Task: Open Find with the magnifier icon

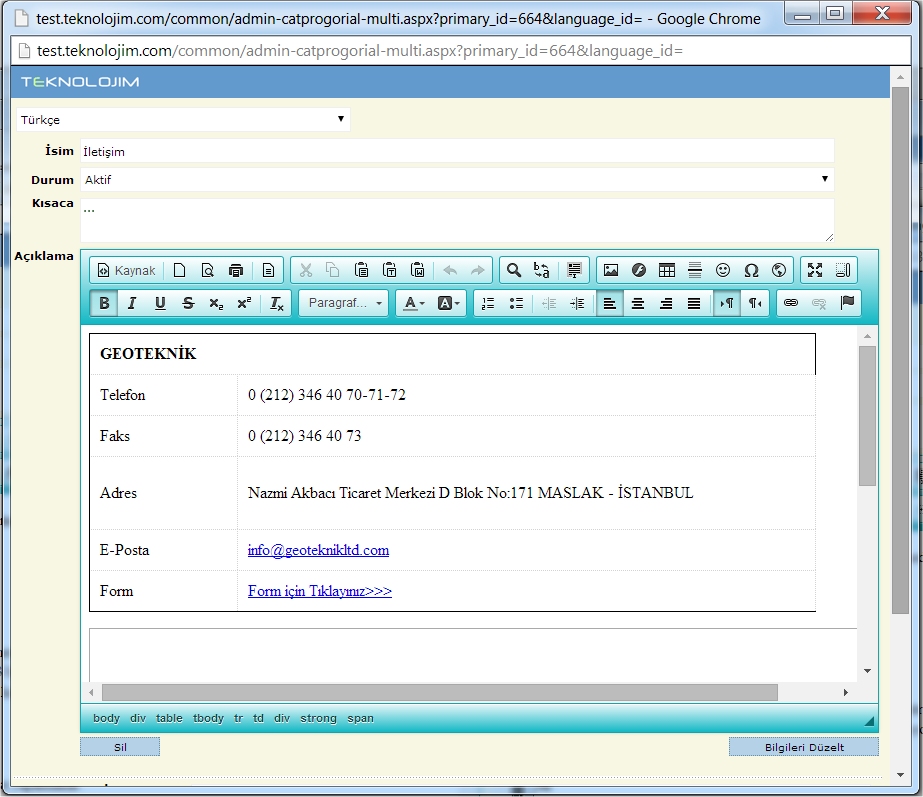Action: (x=514, y=270)
